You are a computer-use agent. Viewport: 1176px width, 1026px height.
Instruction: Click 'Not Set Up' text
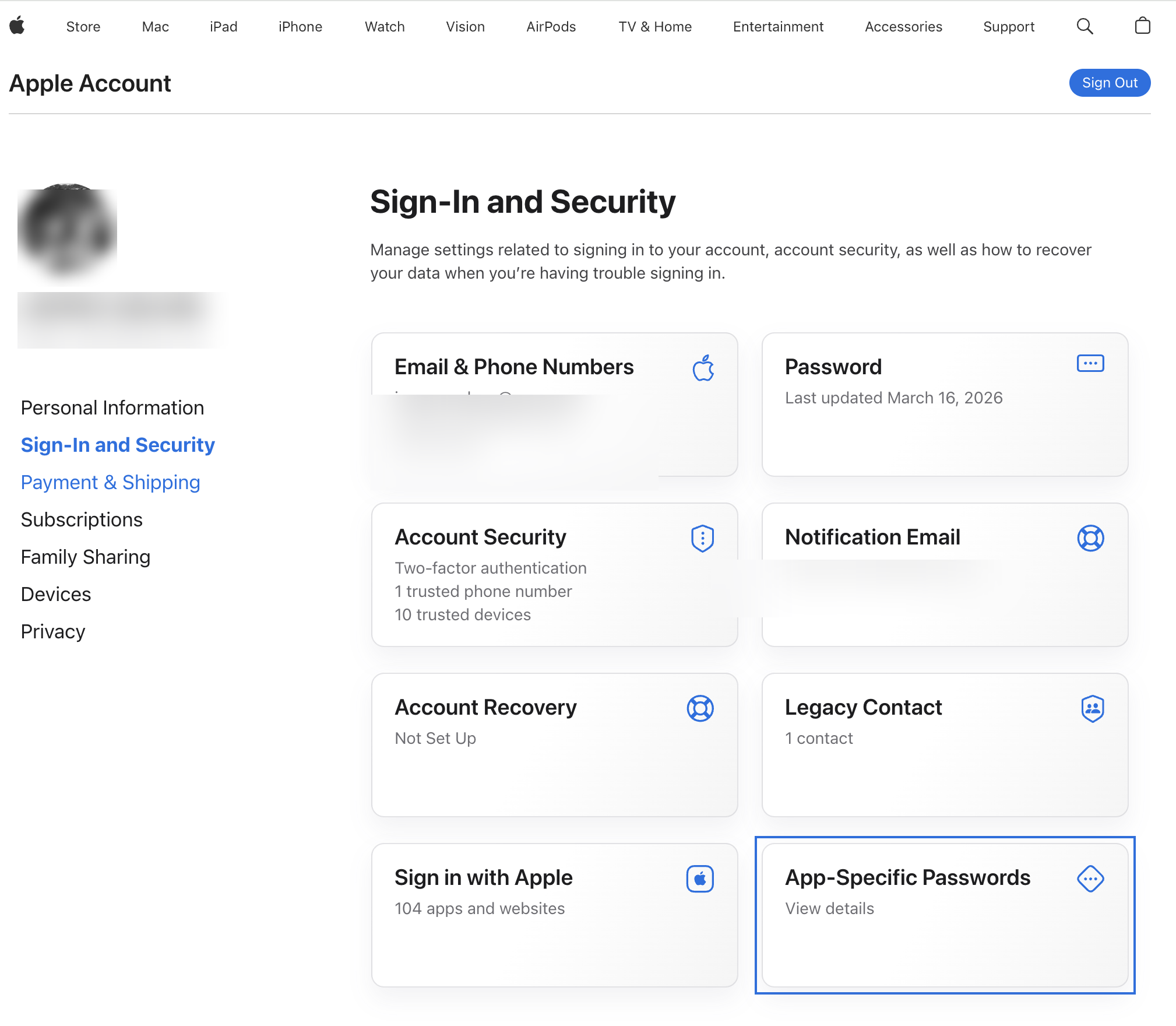tap(435, 738)
